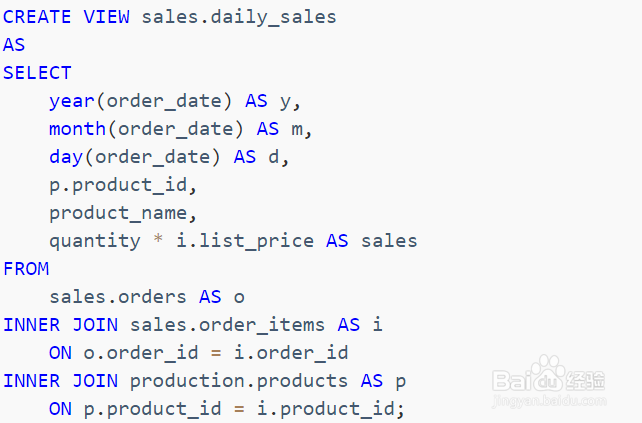Click the multiplication asterisk operator
Viewport: 642px width, 423px height.
tap(158, 239)
